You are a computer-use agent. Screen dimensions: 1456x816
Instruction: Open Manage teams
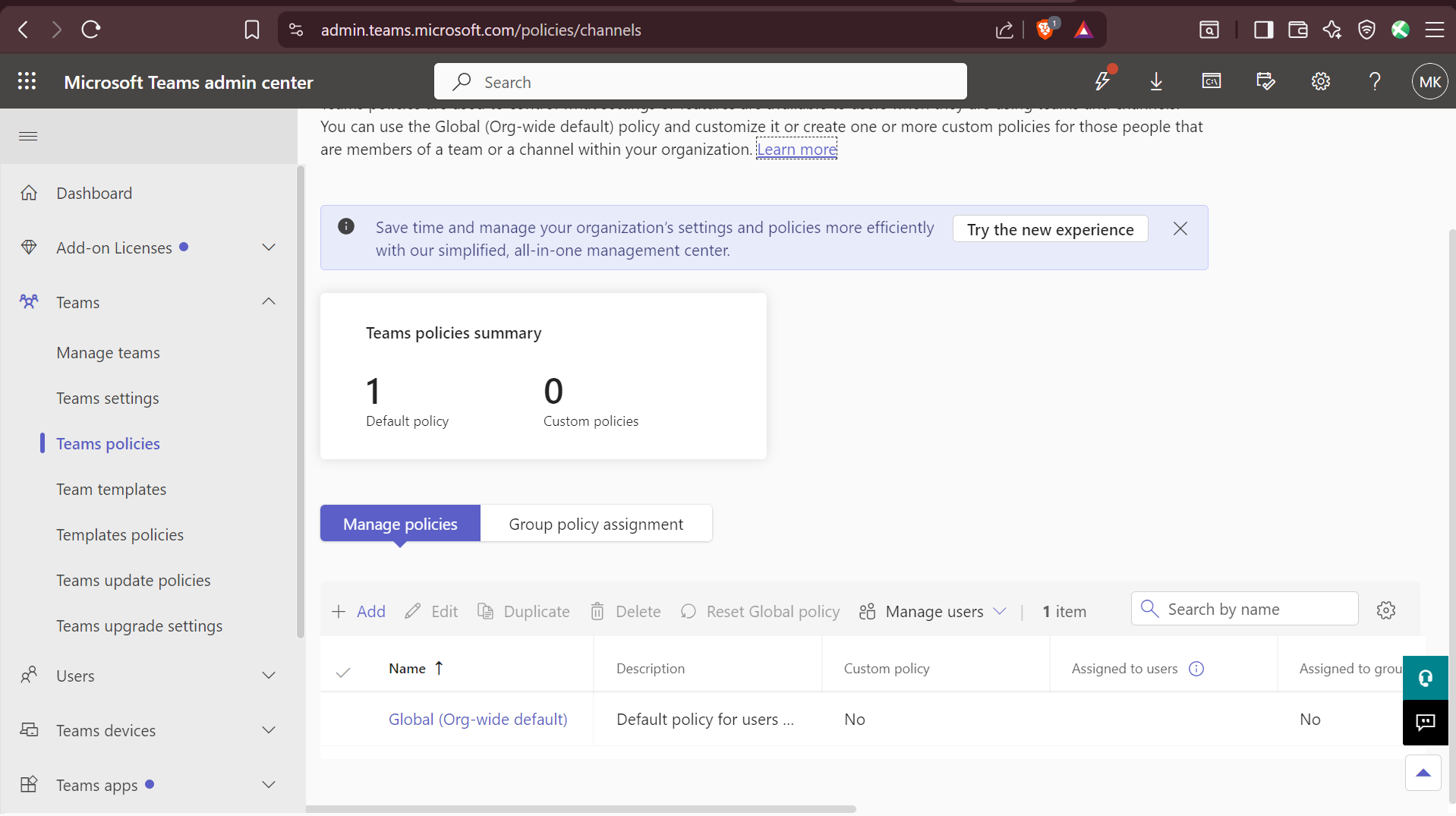[x=108, y=352]
